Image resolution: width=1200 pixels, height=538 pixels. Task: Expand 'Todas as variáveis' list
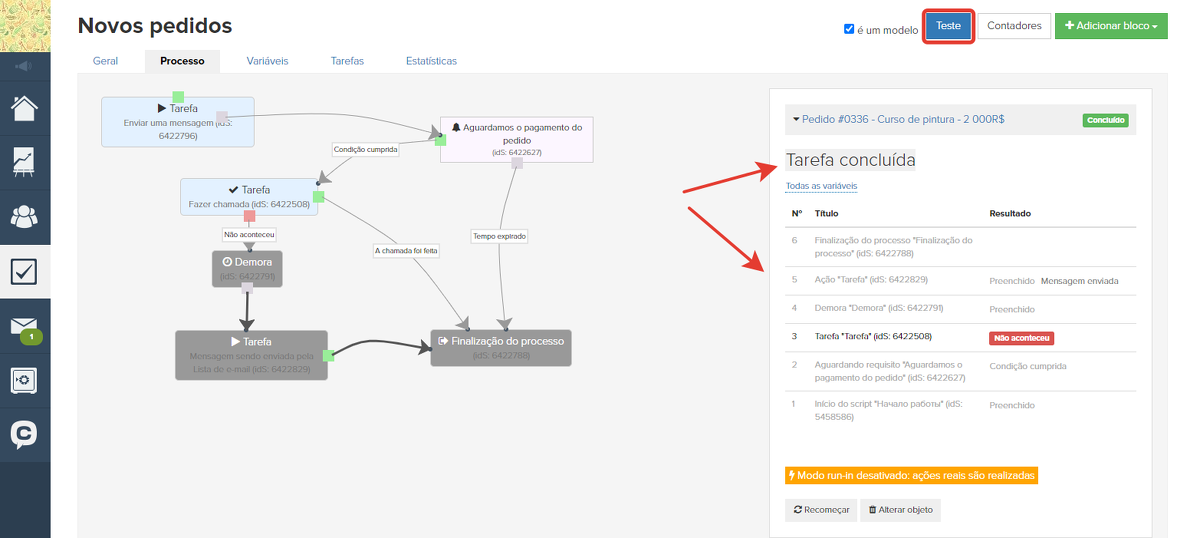coord(821,186)
